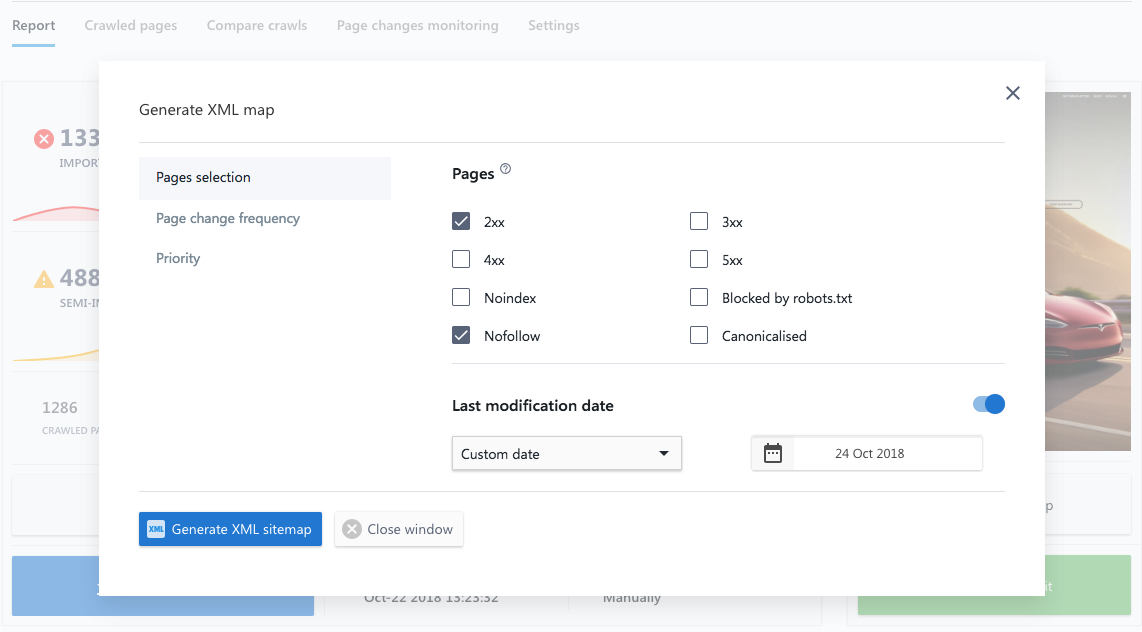Go to the Priority section
Screen dimensions: 1142x632
pos(178,258)
